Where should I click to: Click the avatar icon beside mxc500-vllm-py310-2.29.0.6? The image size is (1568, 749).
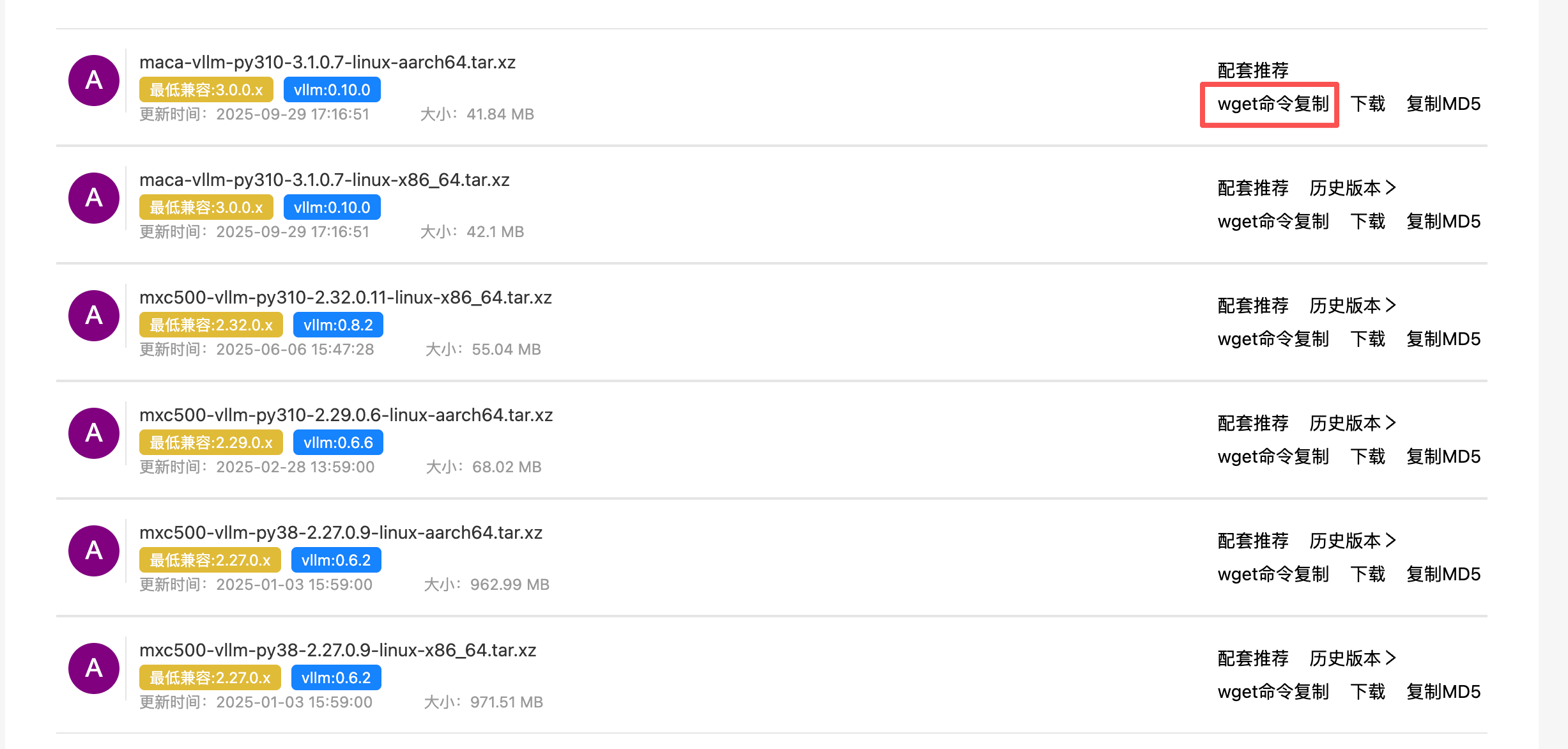(x=94, y=433)
